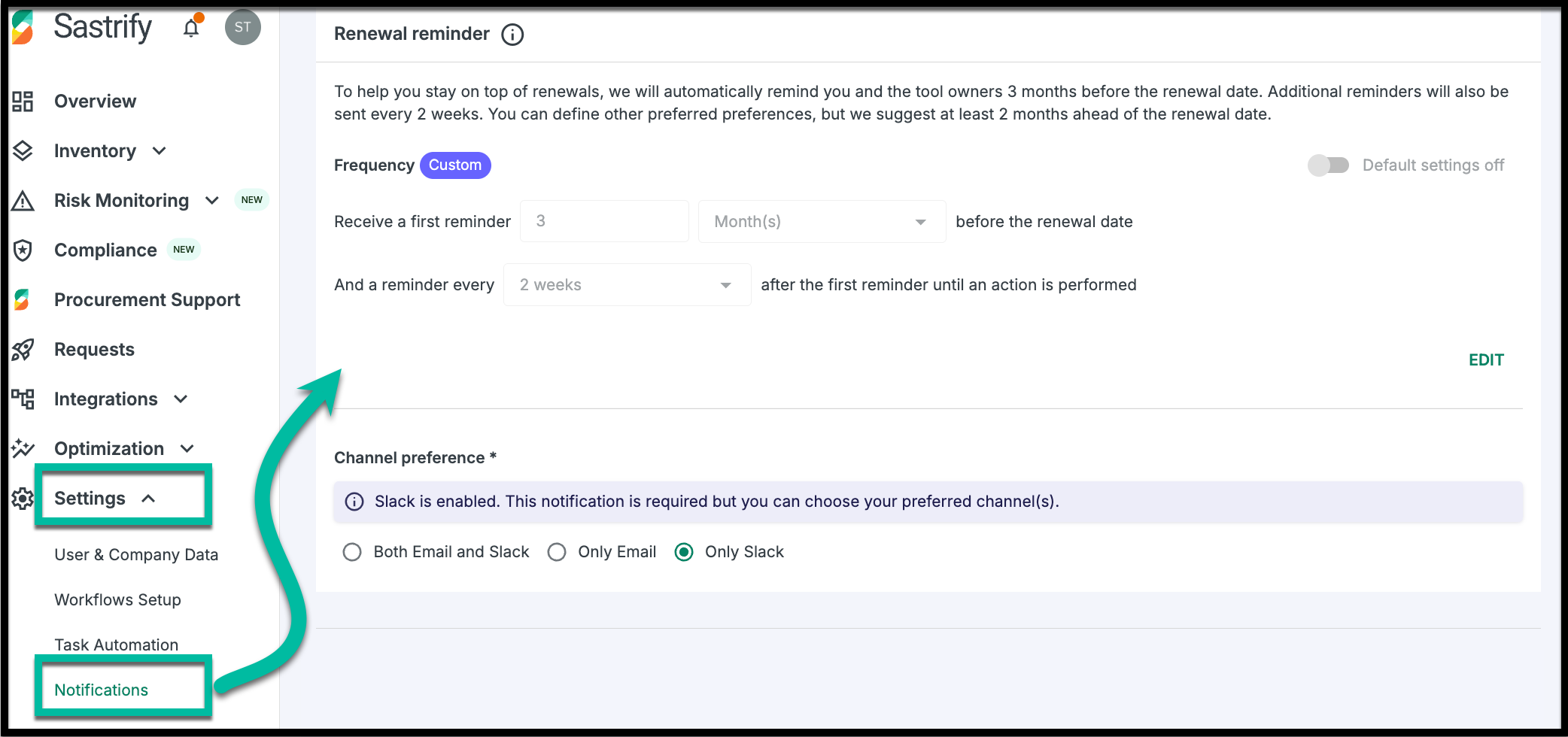Toggle the Default settings switch

(x=1328, y=165)
